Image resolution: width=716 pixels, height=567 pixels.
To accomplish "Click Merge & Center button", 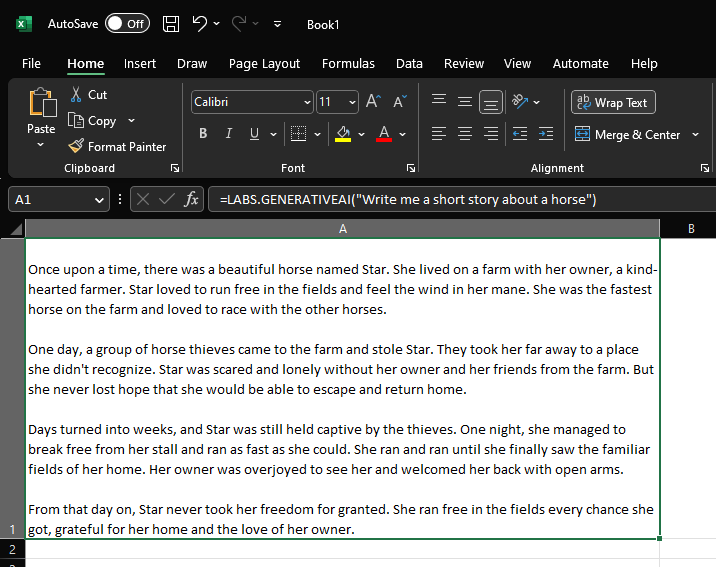I will click(x=628, y=135).
